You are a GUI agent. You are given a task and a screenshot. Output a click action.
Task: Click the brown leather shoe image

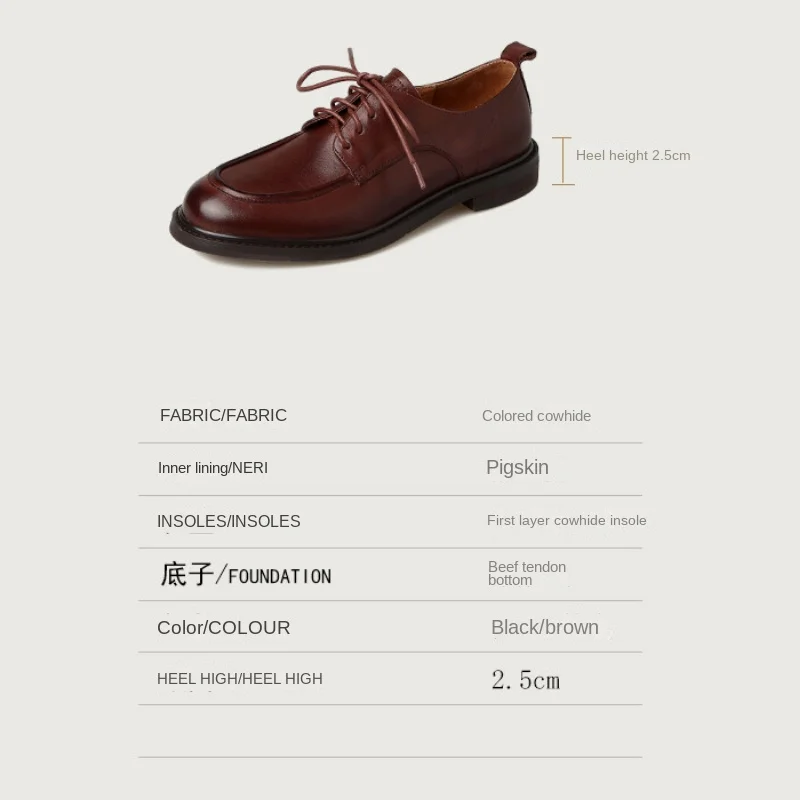pos(354,153)
